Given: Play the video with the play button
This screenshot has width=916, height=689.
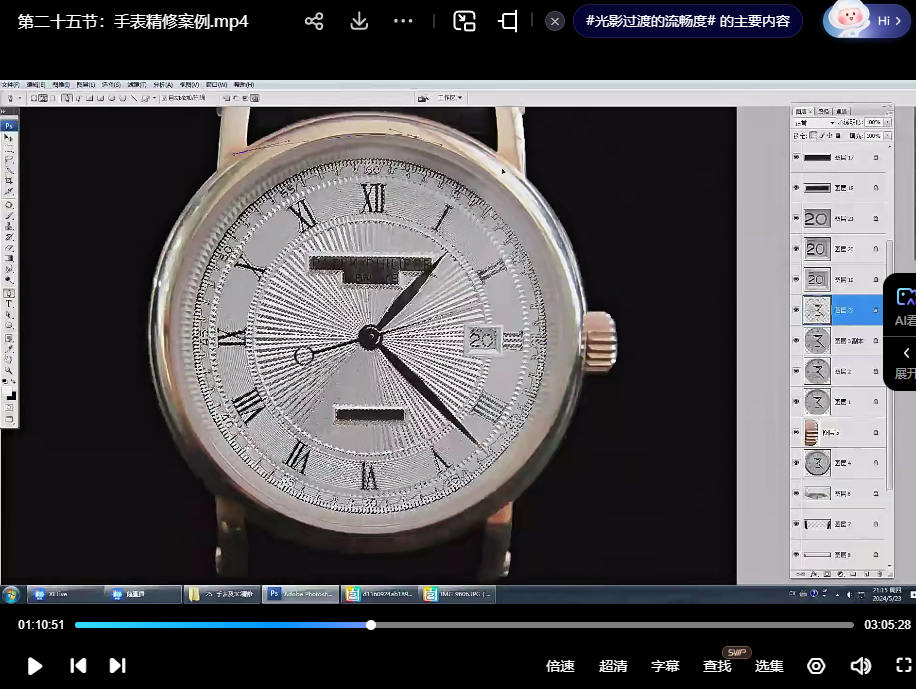Looking at the screenshot, I should (x=34, y=666).
